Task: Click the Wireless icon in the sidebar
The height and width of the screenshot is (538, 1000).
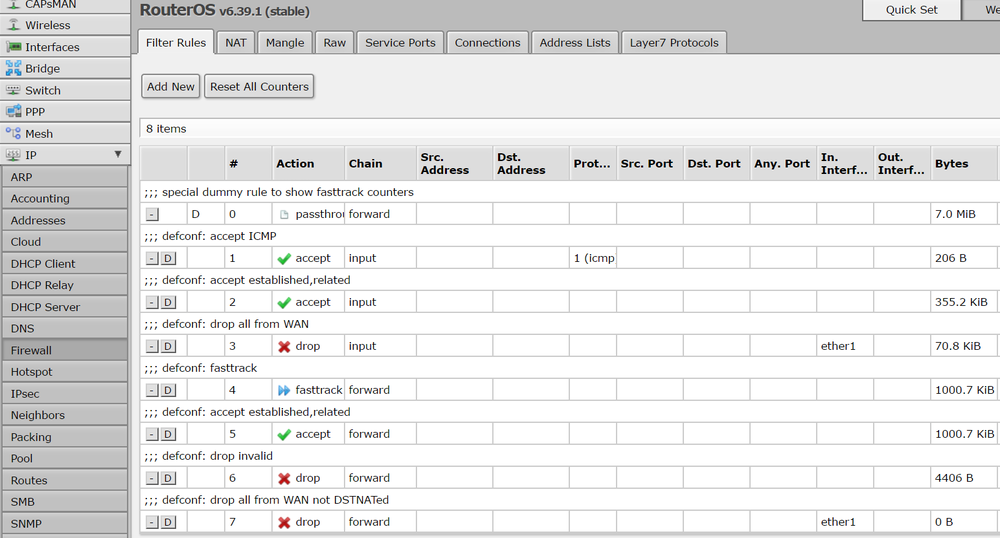Action: 14,25
